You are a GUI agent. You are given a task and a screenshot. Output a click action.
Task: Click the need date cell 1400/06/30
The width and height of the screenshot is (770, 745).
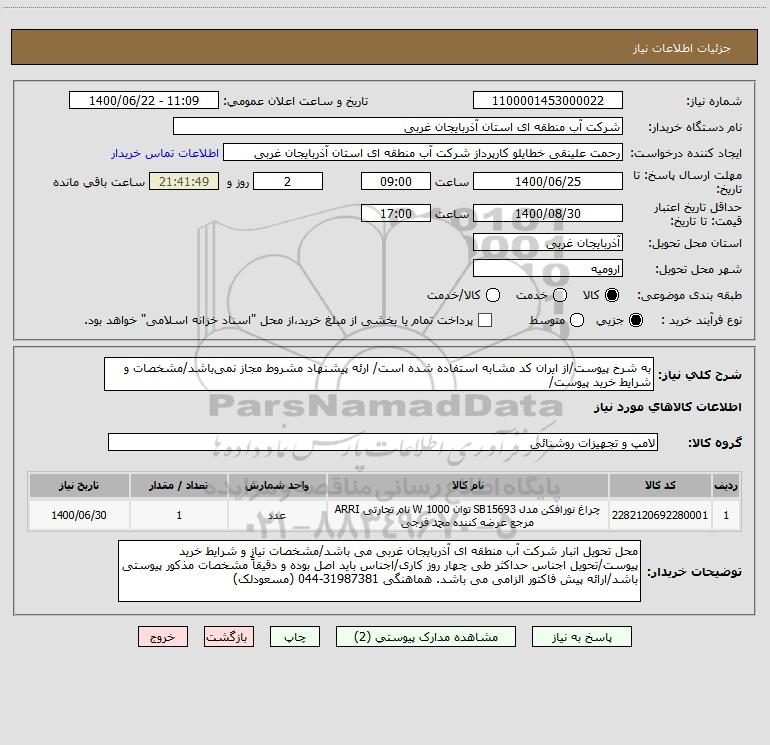click(x=79, y=515)
